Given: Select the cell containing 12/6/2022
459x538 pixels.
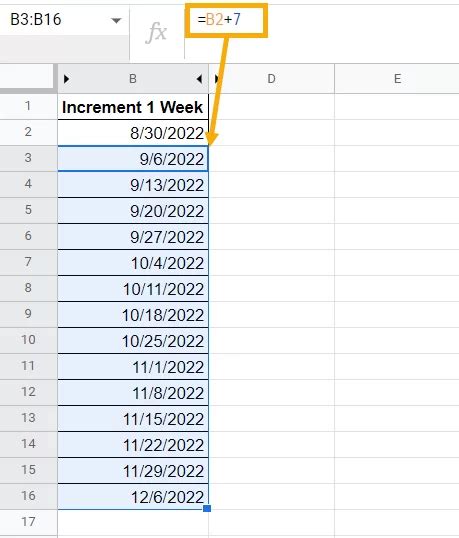Looking at the screenshot, I should tap(133, 496).
